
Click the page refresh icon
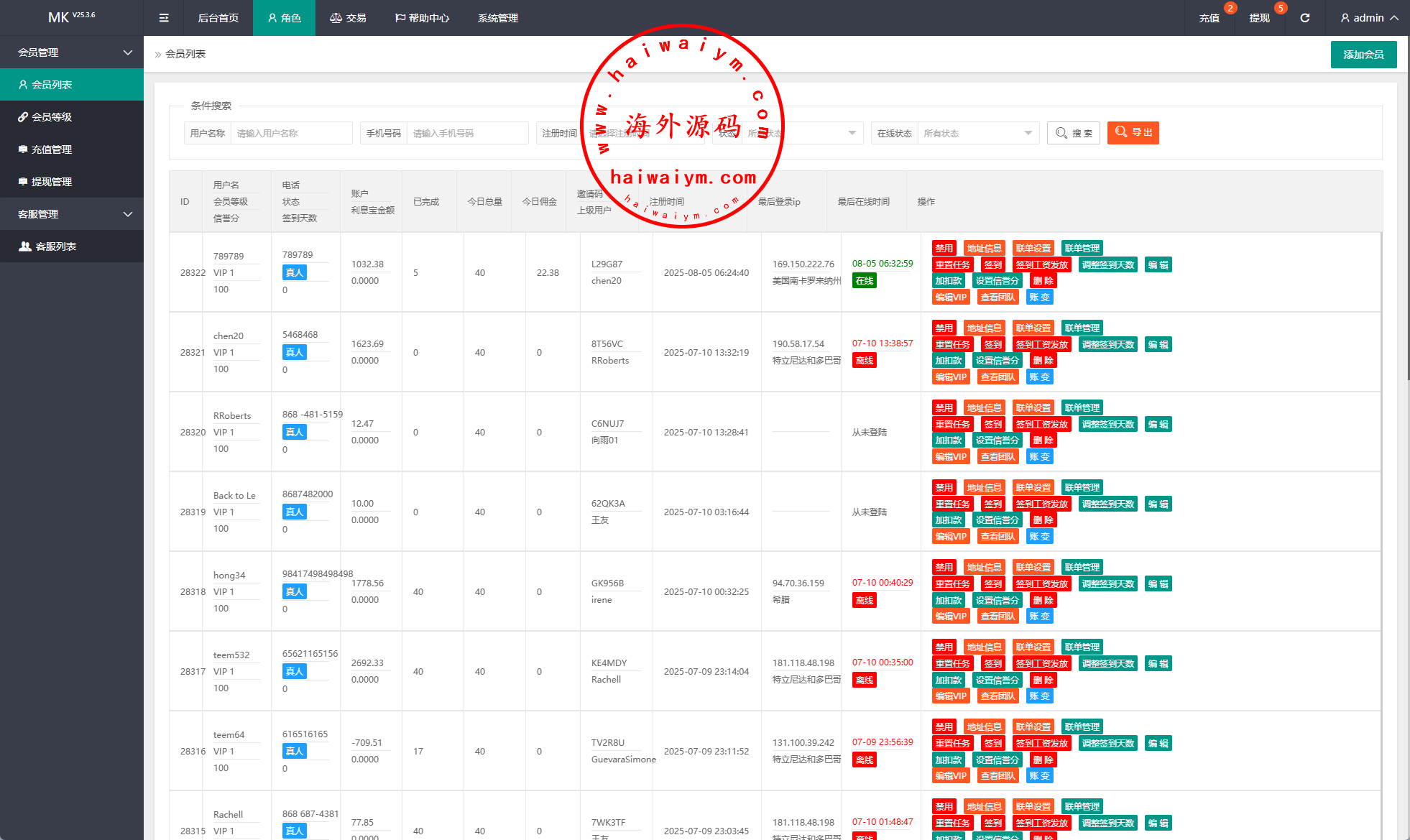[x=1305, y=18]
